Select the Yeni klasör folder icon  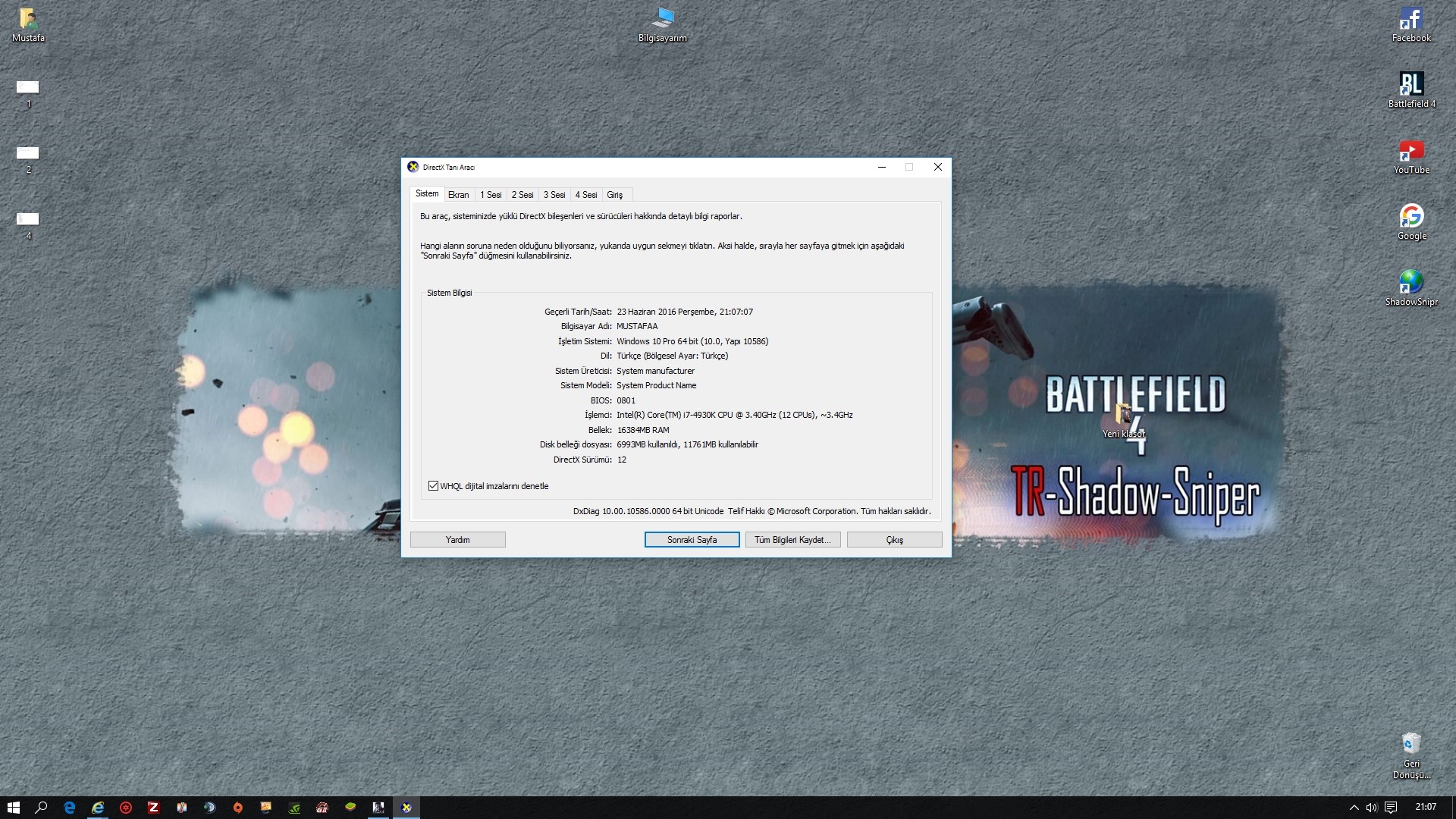(1123, 421)
